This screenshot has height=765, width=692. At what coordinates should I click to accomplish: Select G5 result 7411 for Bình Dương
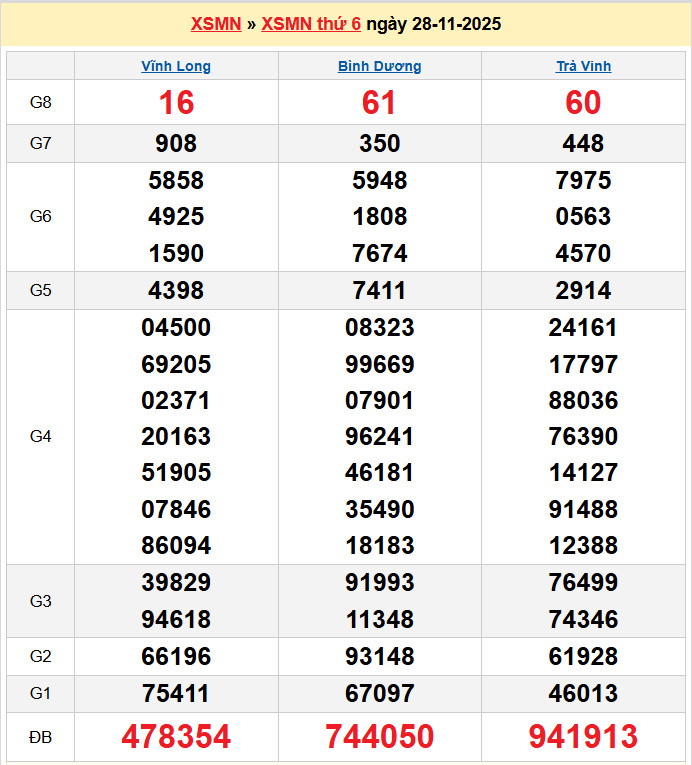379,291
